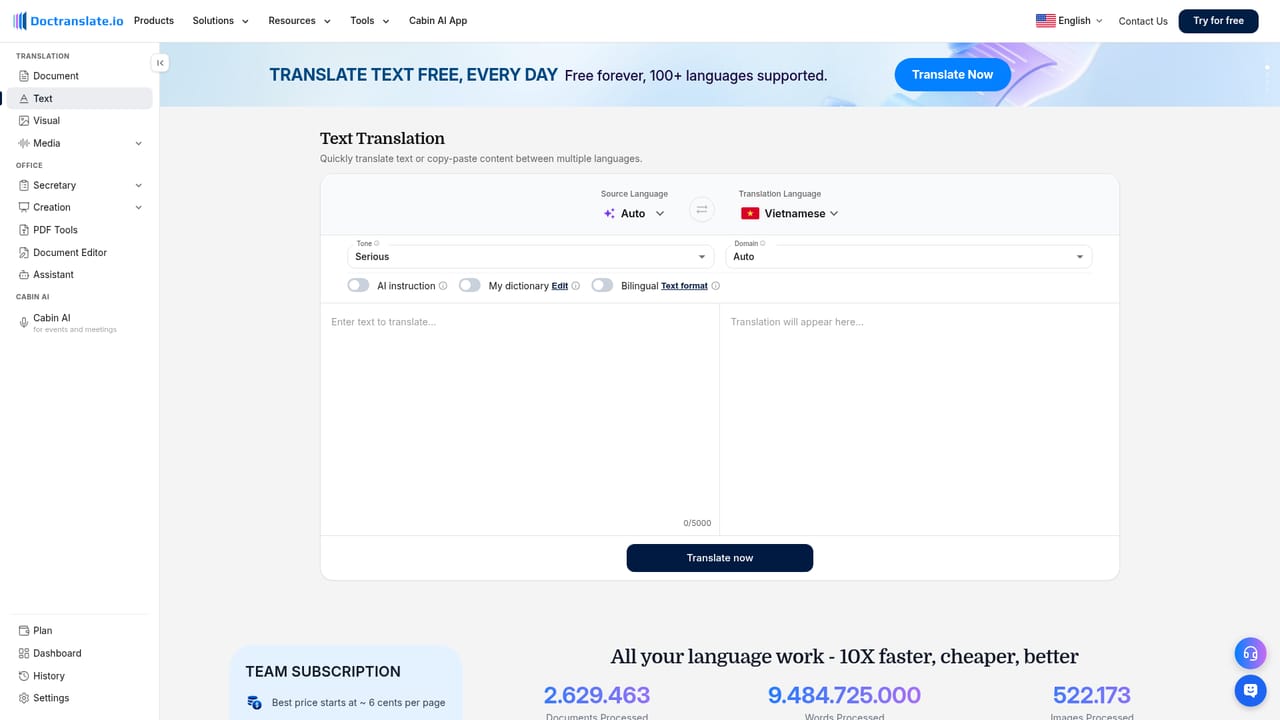This screenshot has width=1280, height=720.
Task: Open the Source Language Auto dropdown
Action: pos(634,213)
